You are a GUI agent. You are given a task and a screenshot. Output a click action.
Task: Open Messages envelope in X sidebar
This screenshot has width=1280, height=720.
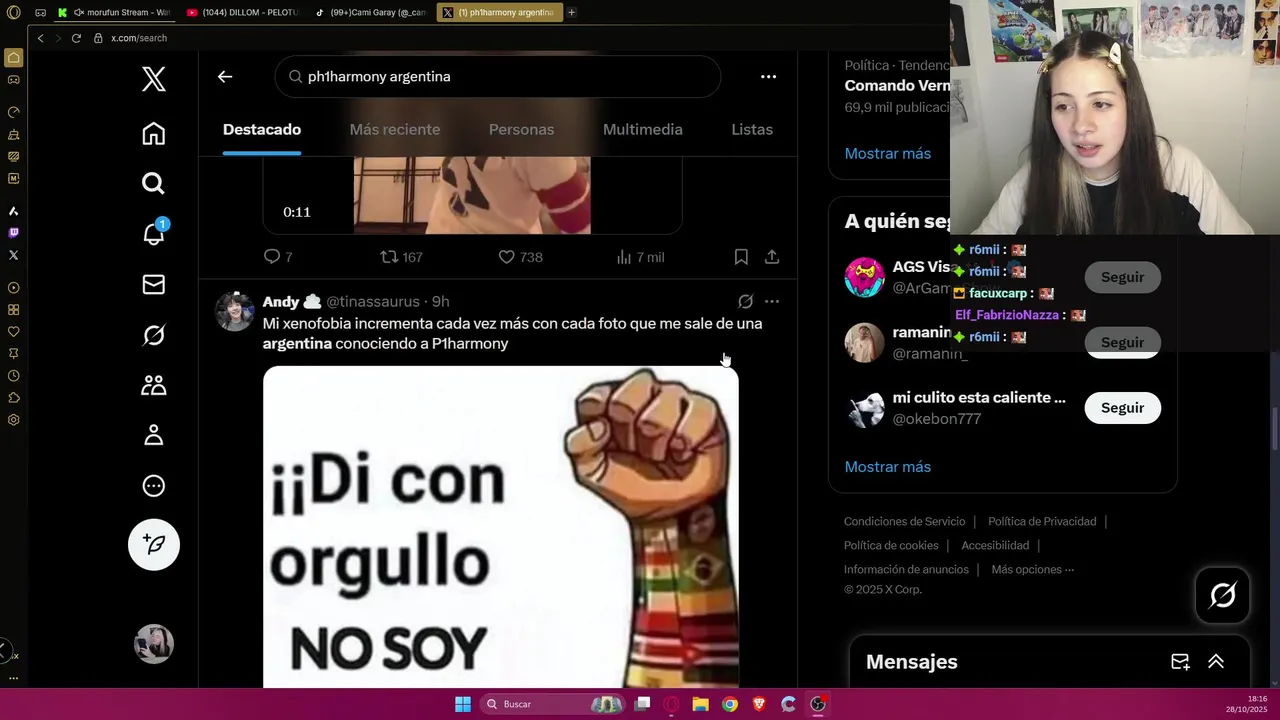(153, 285)
